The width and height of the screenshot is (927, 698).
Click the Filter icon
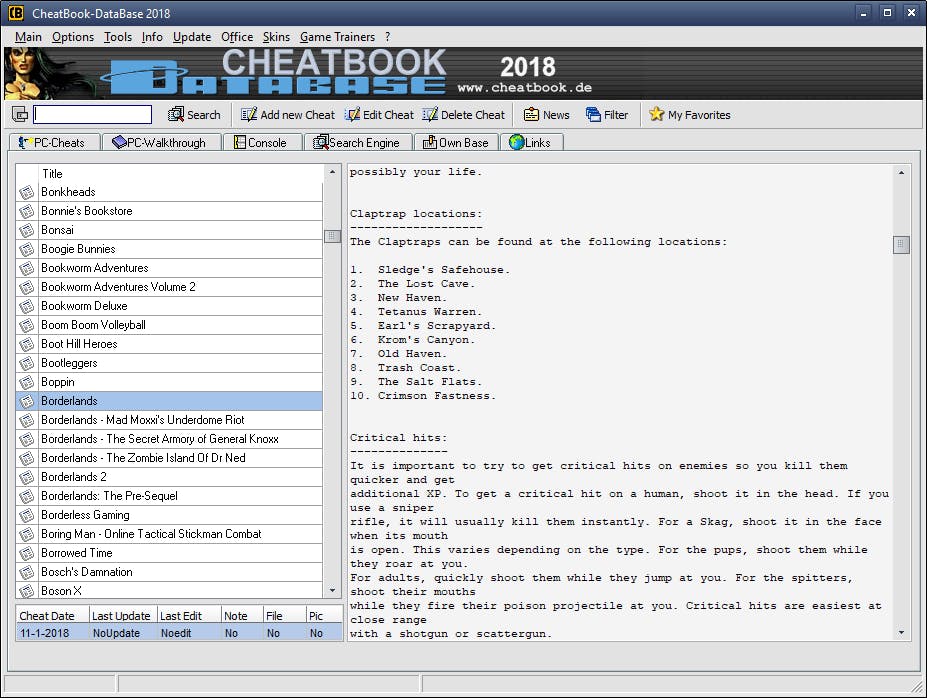point(593,114)
